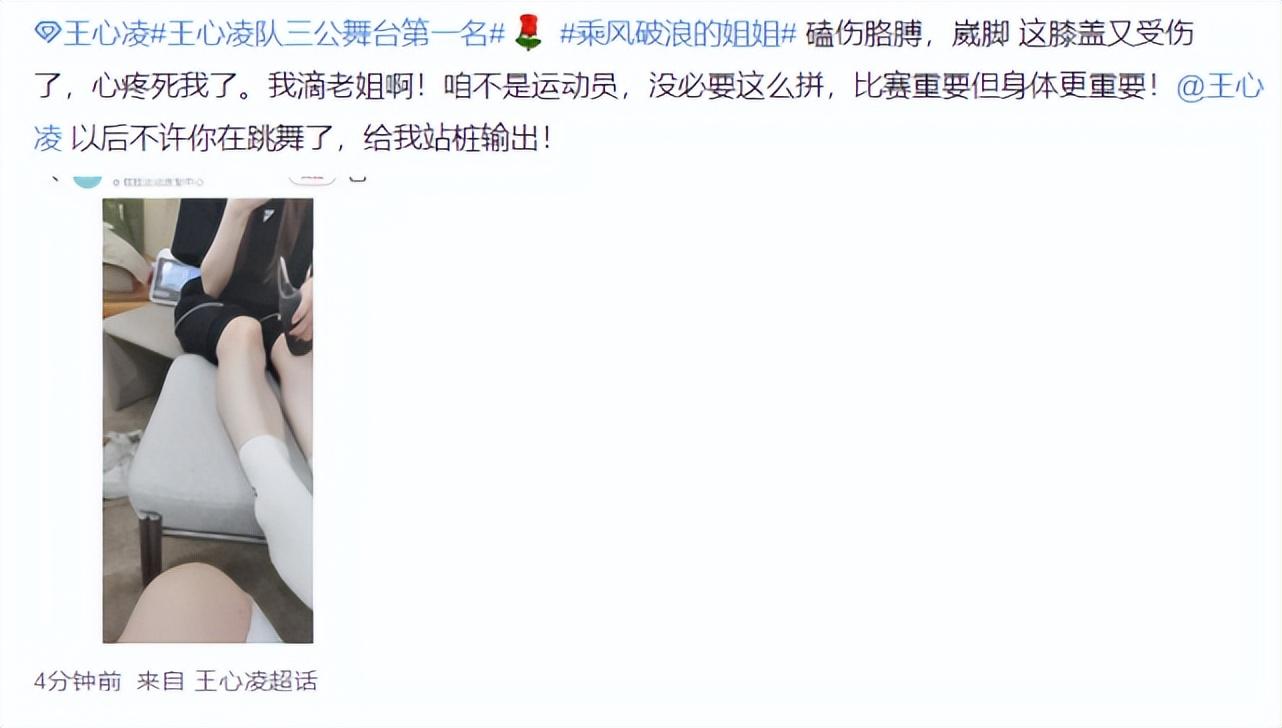Viewport: 1282px width, 728px height.
Task: Open #王心凌队三公舞台第一名# topic link
Action: pyautogui.click(x=329, y=35)
